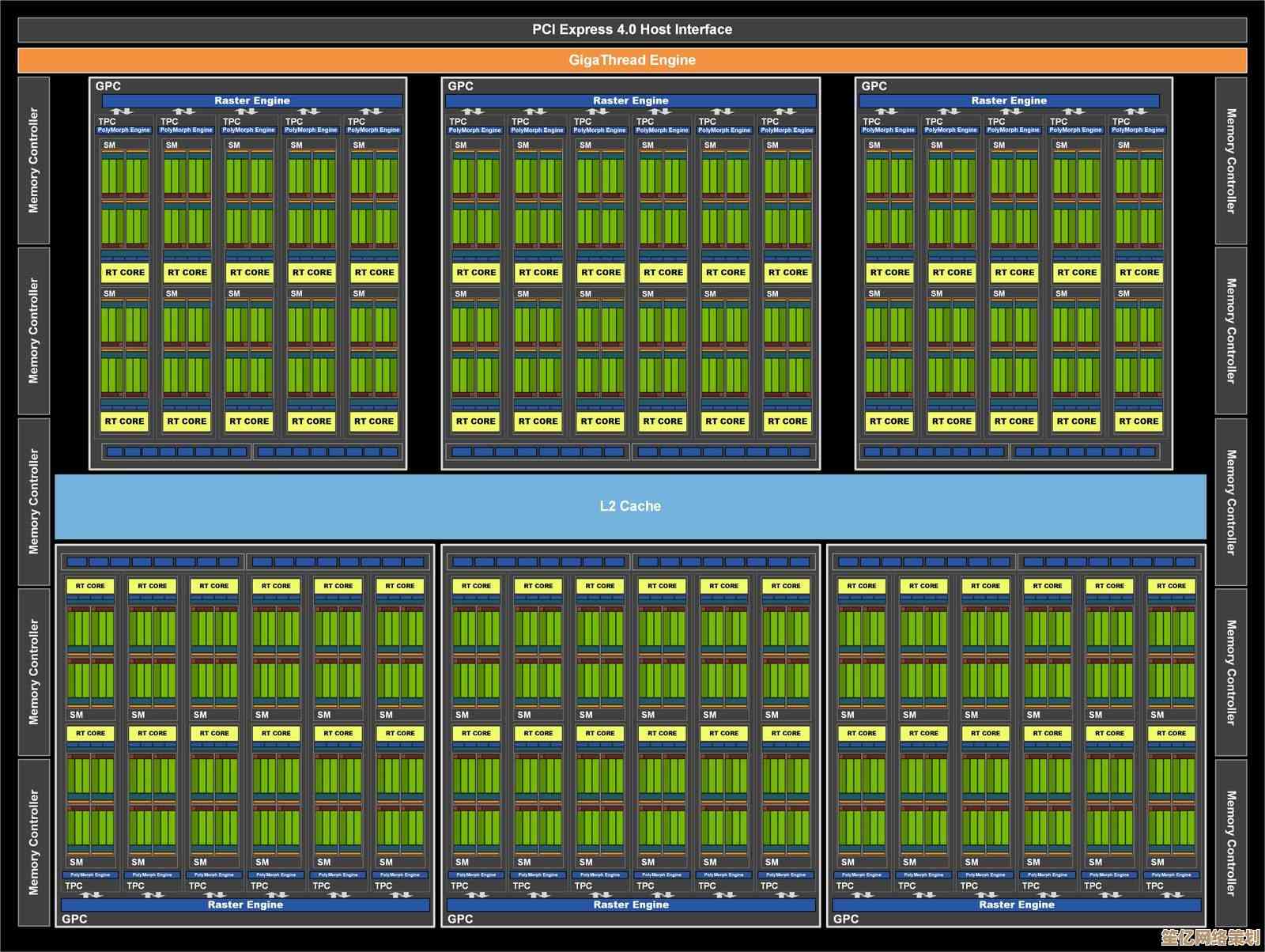The height and width of the screenshot is (952, 1265).
Task: Select the topmost left Memory Controller block
Action: pyautogui.click(x=33, y=161)
